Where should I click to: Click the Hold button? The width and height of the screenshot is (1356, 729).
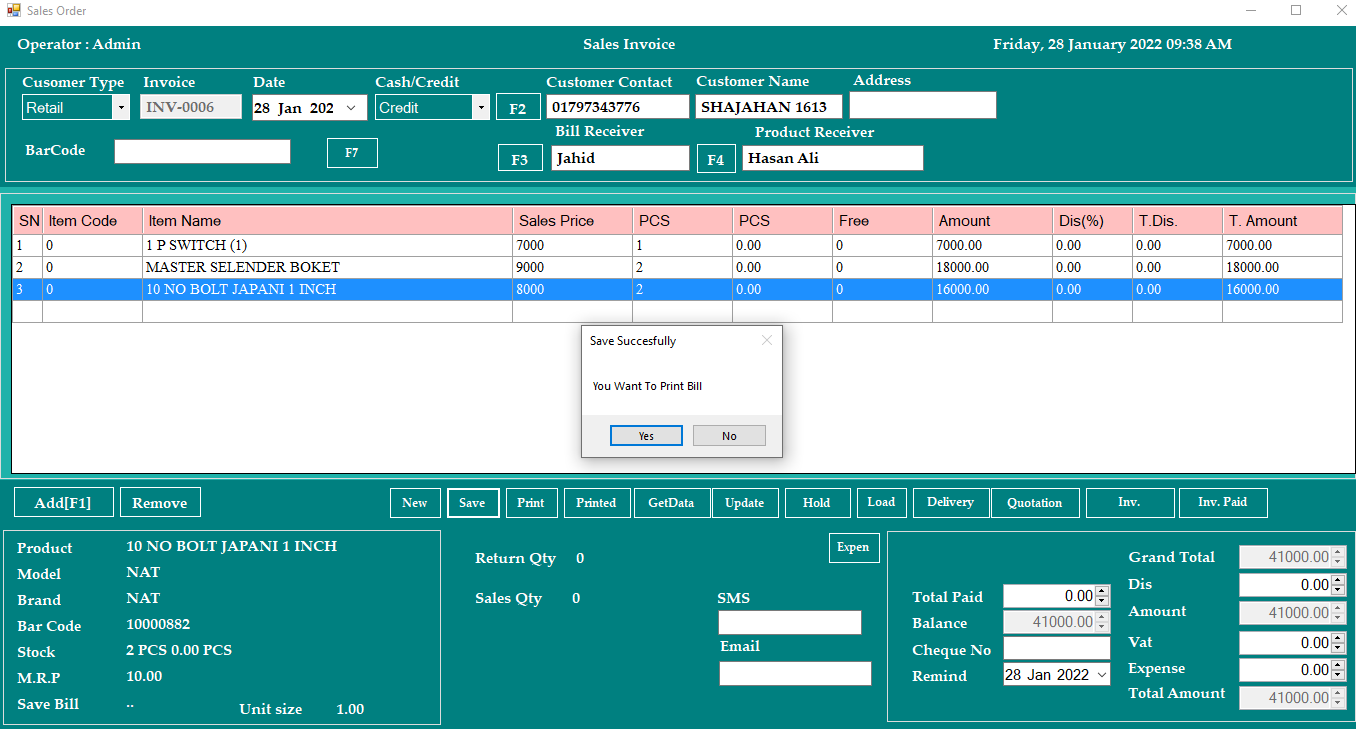[817, 503]
